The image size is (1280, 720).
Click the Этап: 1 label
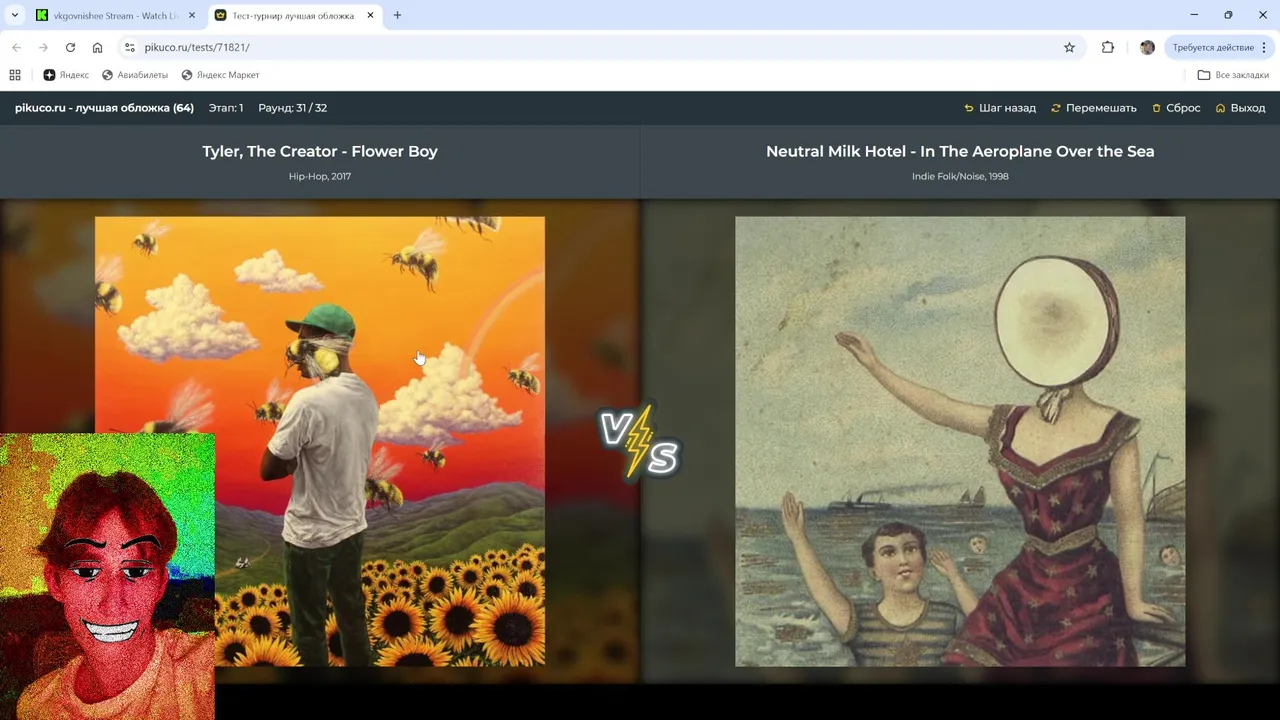pos(226,108)
